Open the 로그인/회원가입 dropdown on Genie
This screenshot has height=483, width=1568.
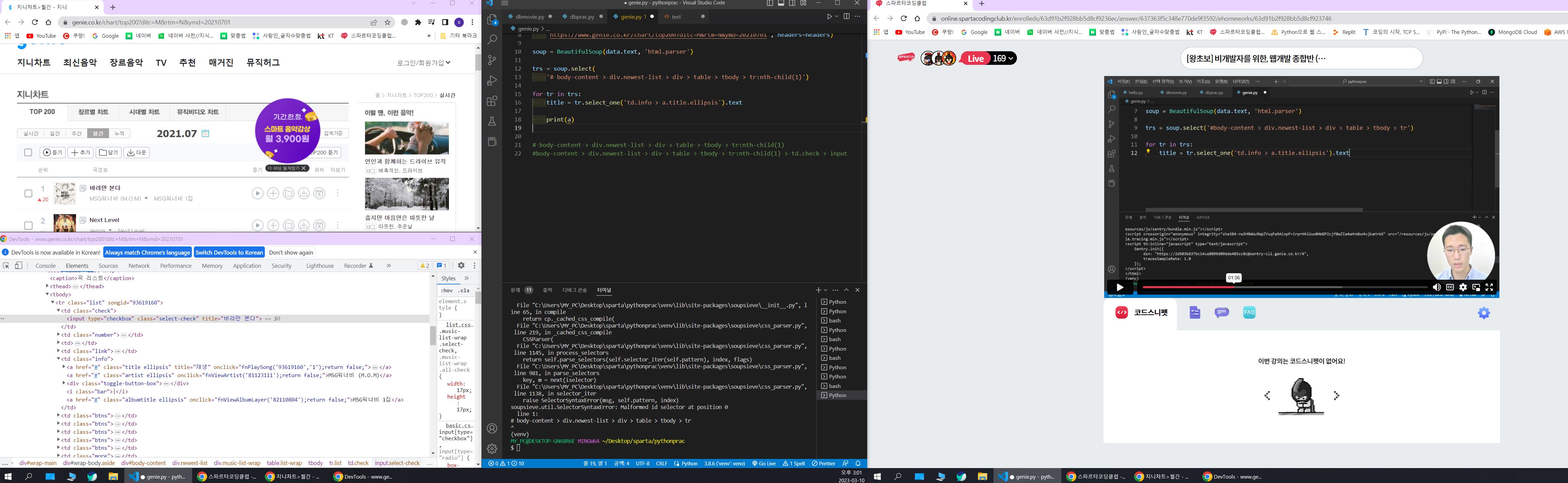(424, 63)
